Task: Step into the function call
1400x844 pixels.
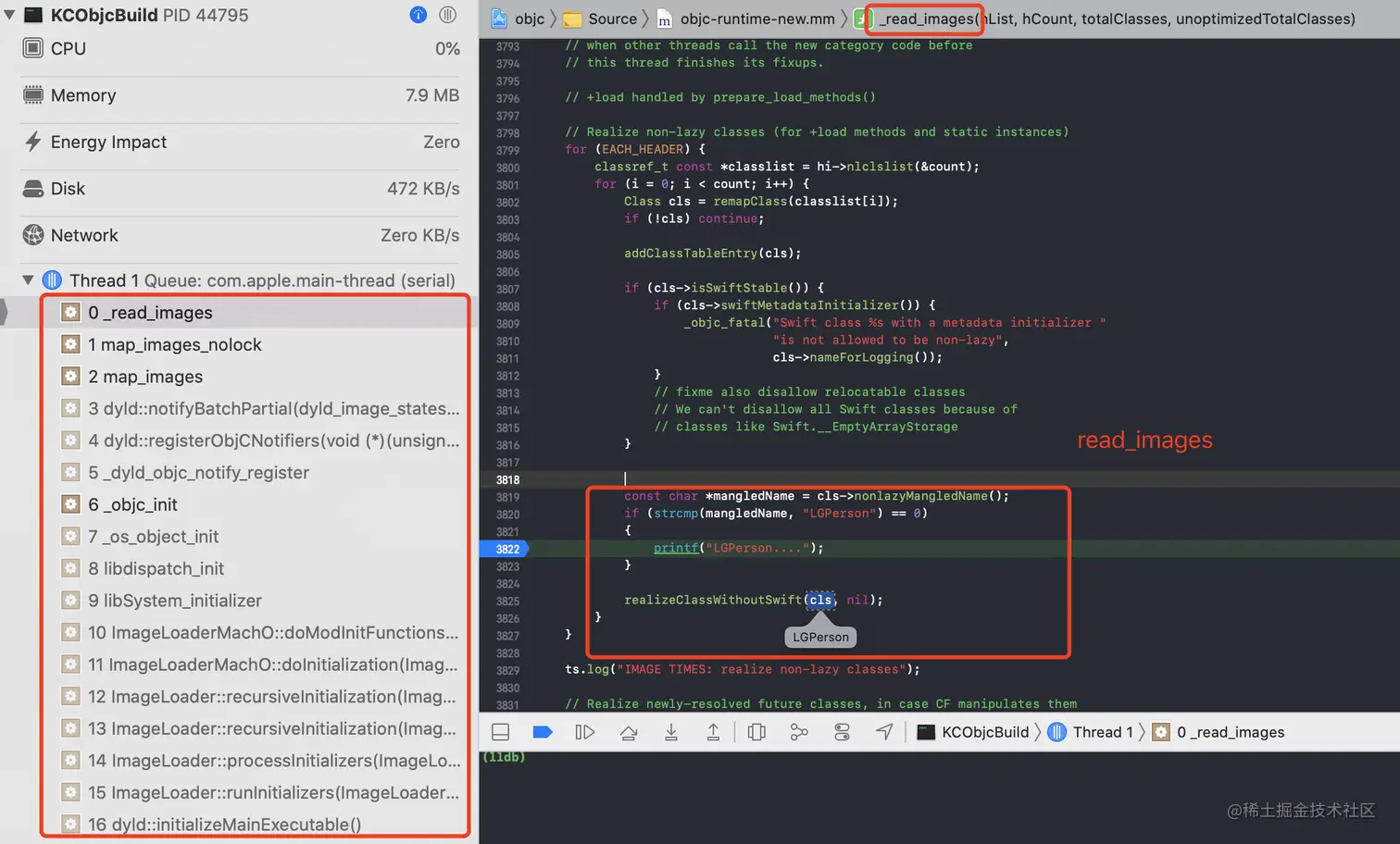Action: (671, 732)
